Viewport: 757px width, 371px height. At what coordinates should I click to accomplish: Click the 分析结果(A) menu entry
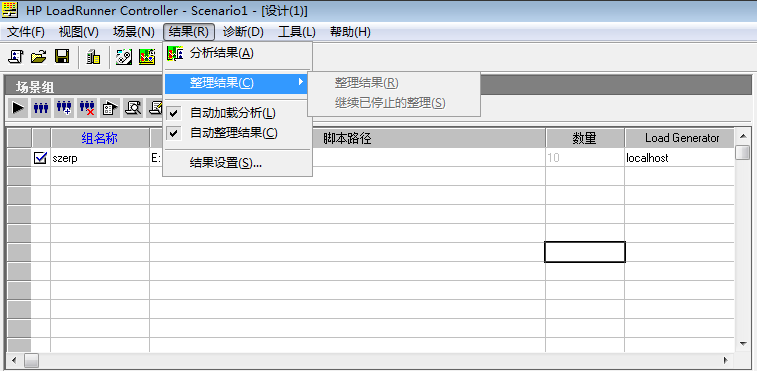(238, 53)
